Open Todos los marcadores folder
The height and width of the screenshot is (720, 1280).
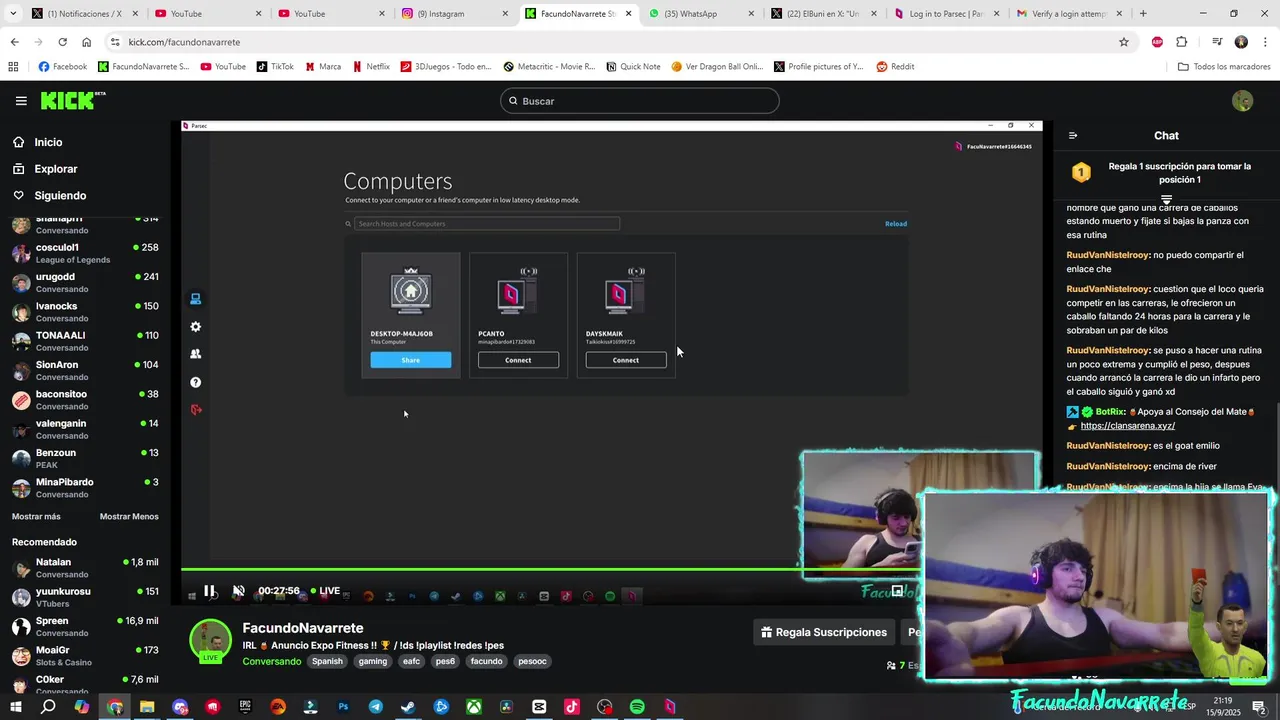coord(1224,67)
